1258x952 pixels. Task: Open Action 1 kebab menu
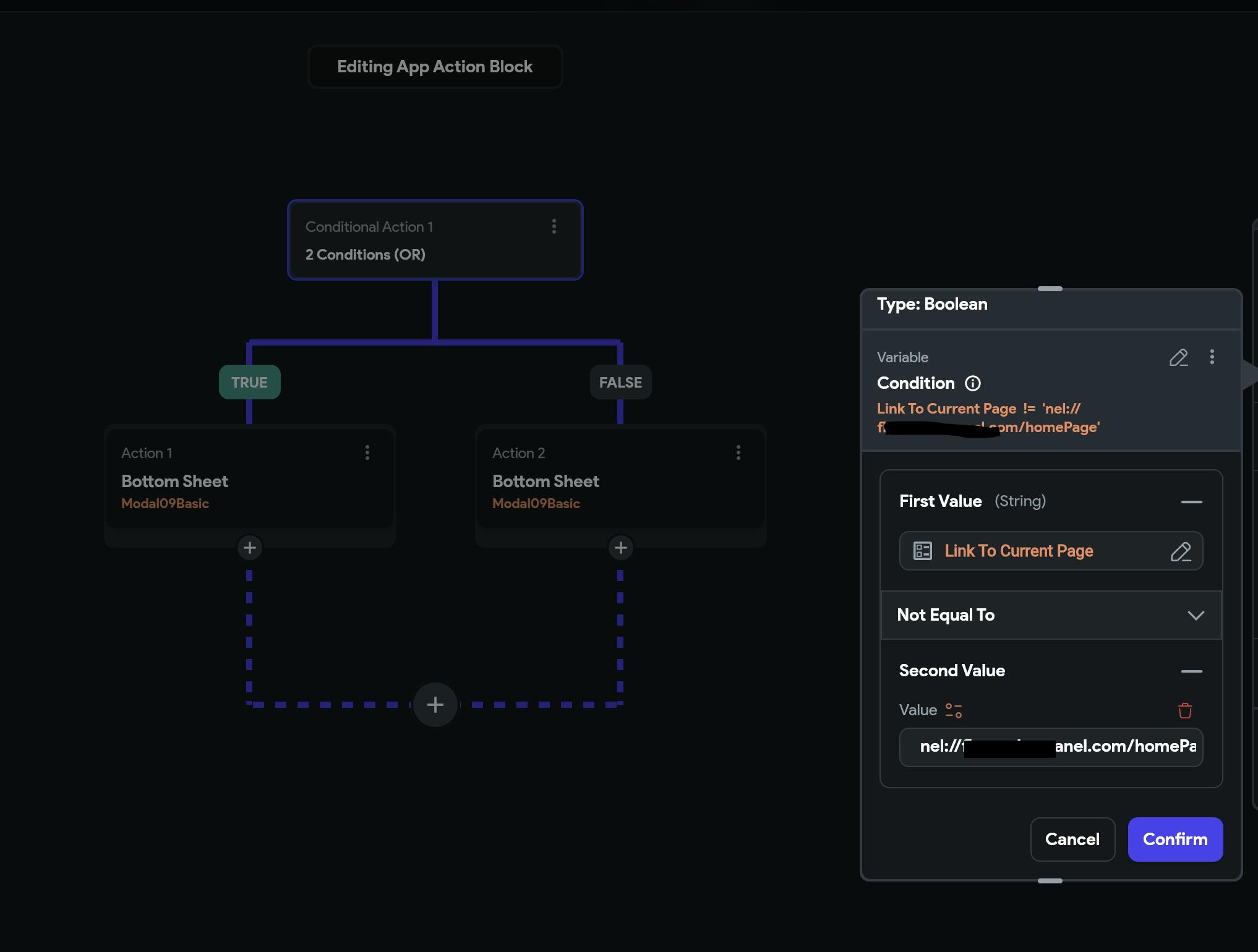pos(367,453)
